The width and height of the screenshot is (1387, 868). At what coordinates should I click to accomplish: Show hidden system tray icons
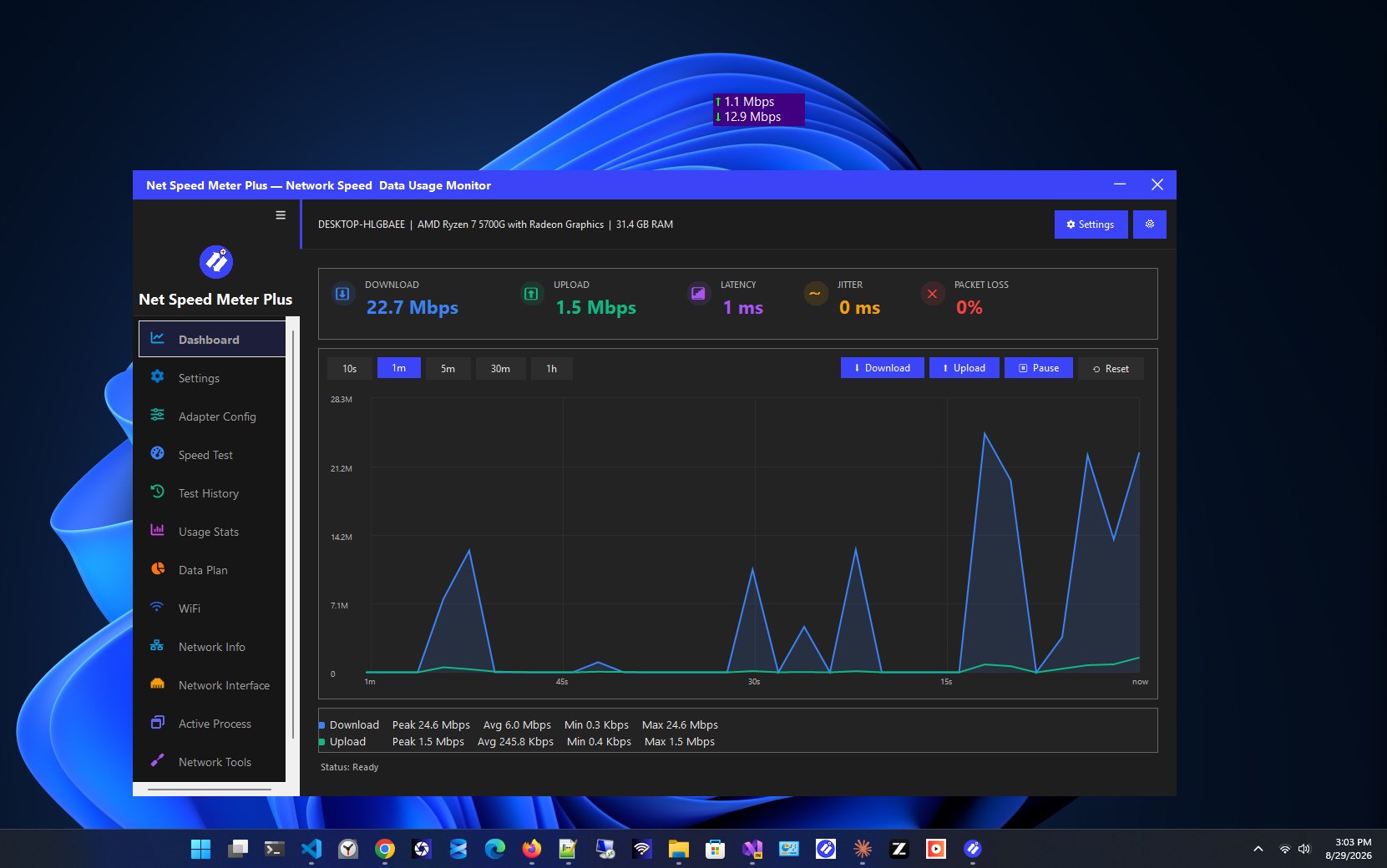1258,849
